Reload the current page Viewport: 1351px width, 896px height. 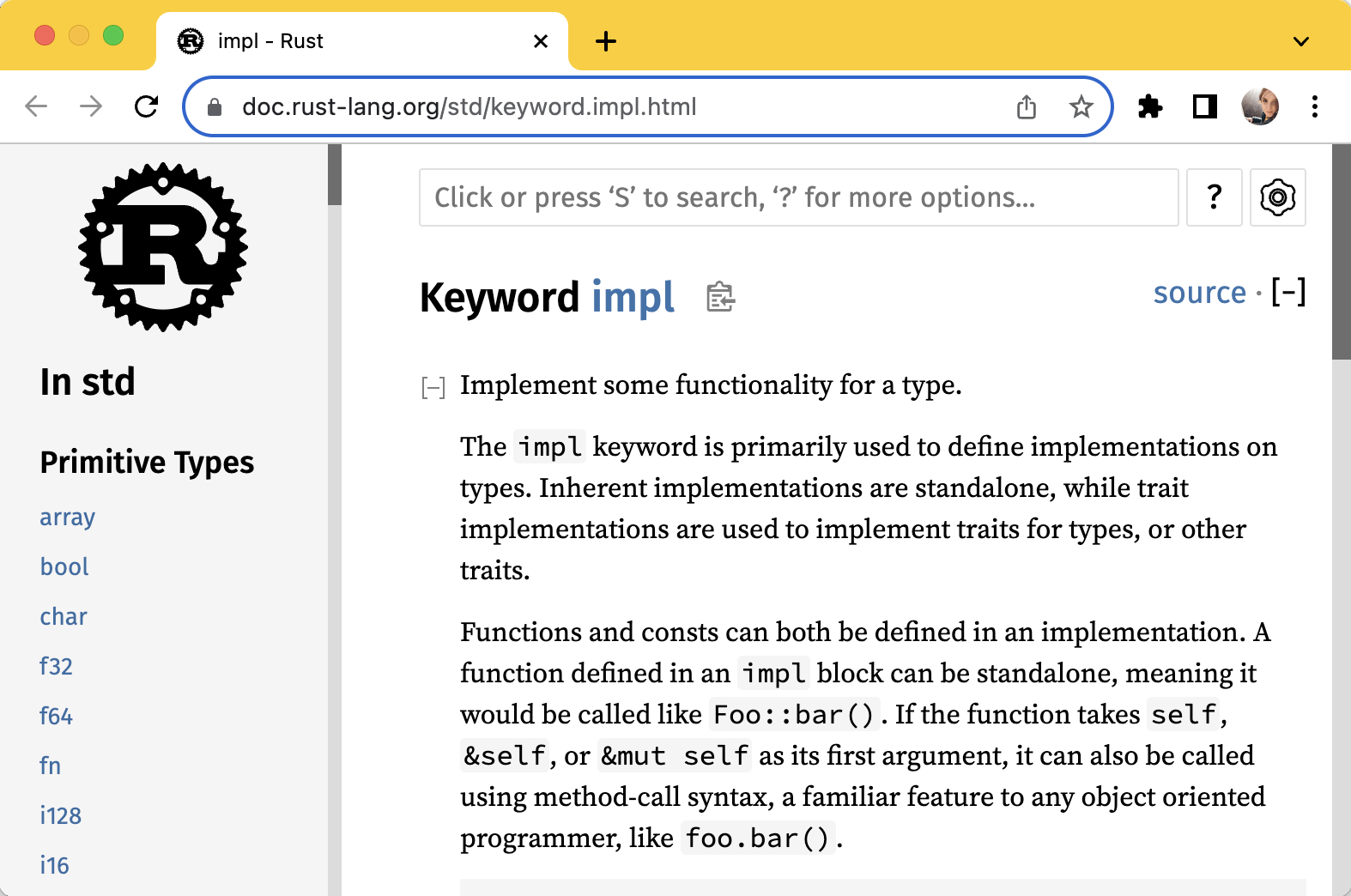pyautogui.click(x=147, y=107)
